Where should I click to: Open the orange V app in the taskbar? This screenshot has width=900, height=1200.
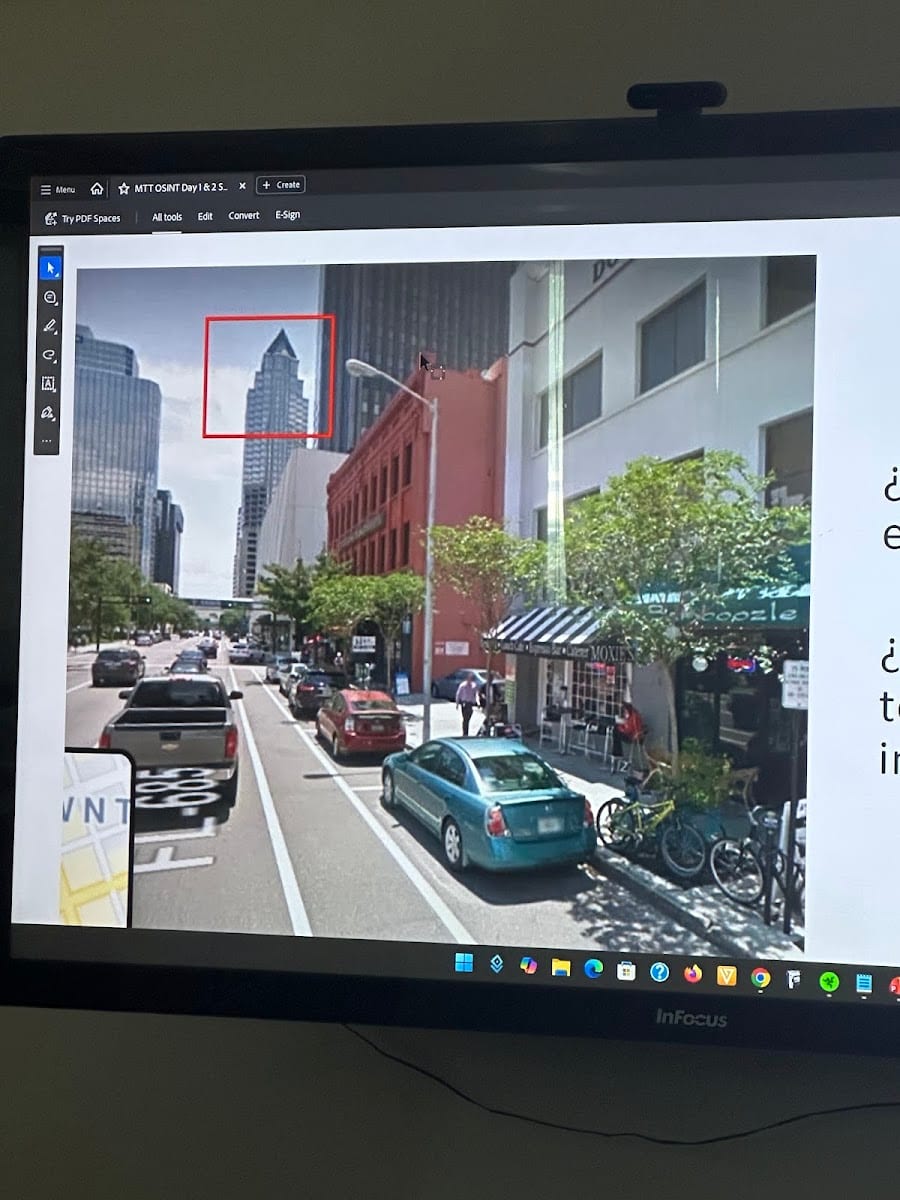click(x=727, y=975)
